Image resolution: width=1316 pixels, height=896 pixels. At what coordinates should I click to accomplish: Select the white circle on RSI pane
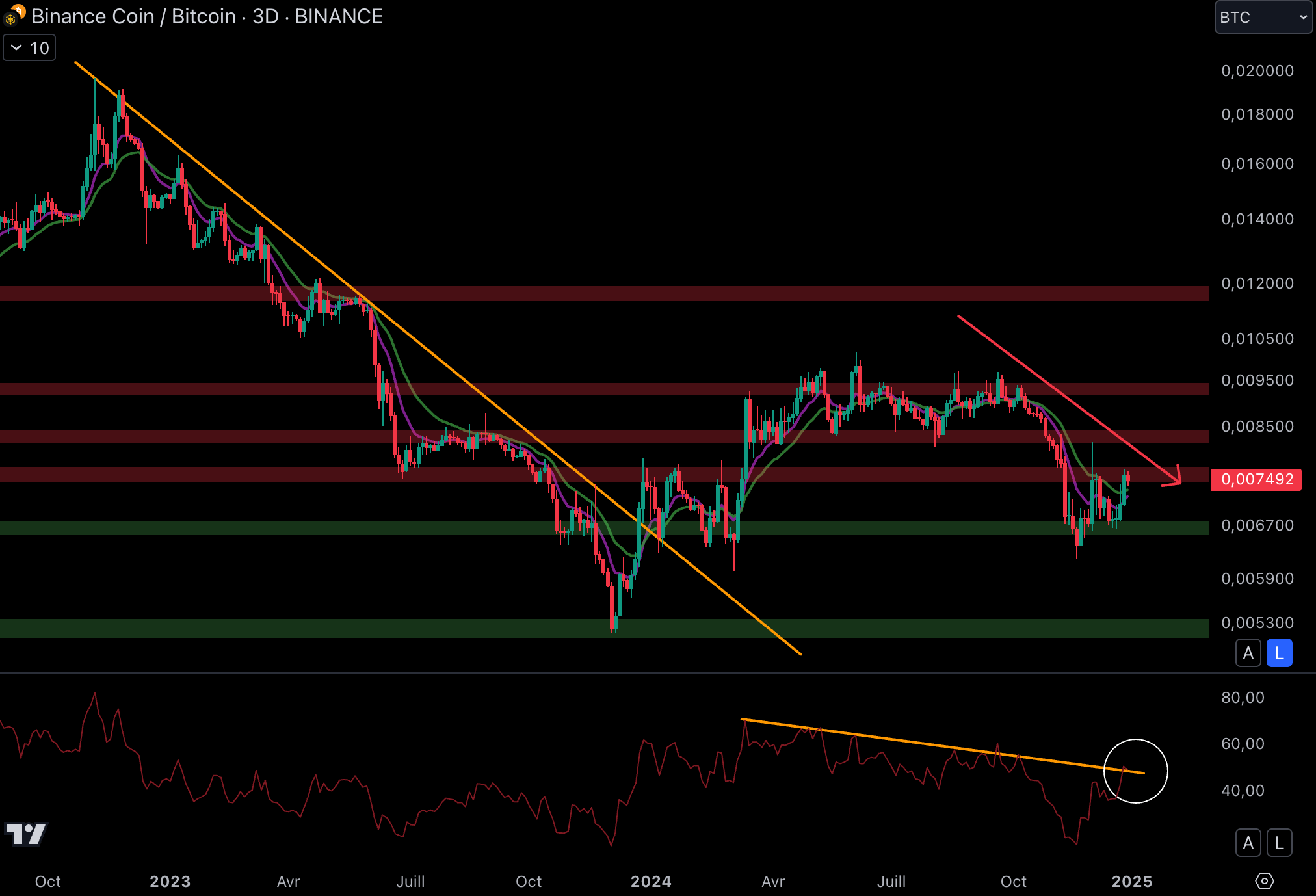point(1159,749)
